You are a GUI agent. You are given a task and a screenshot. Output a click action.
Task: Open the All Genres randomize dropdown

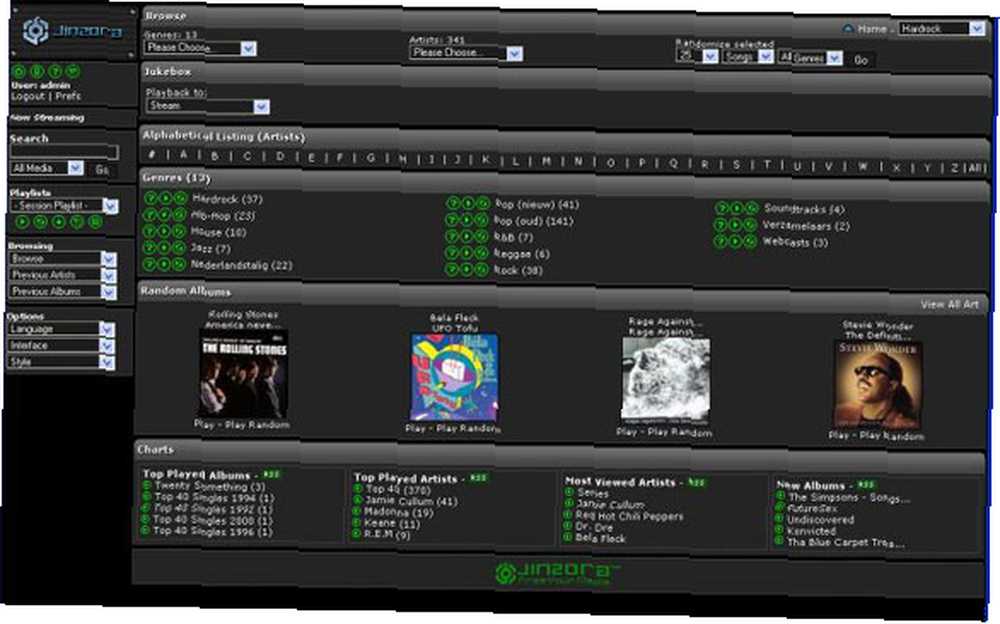click(810, 58)
